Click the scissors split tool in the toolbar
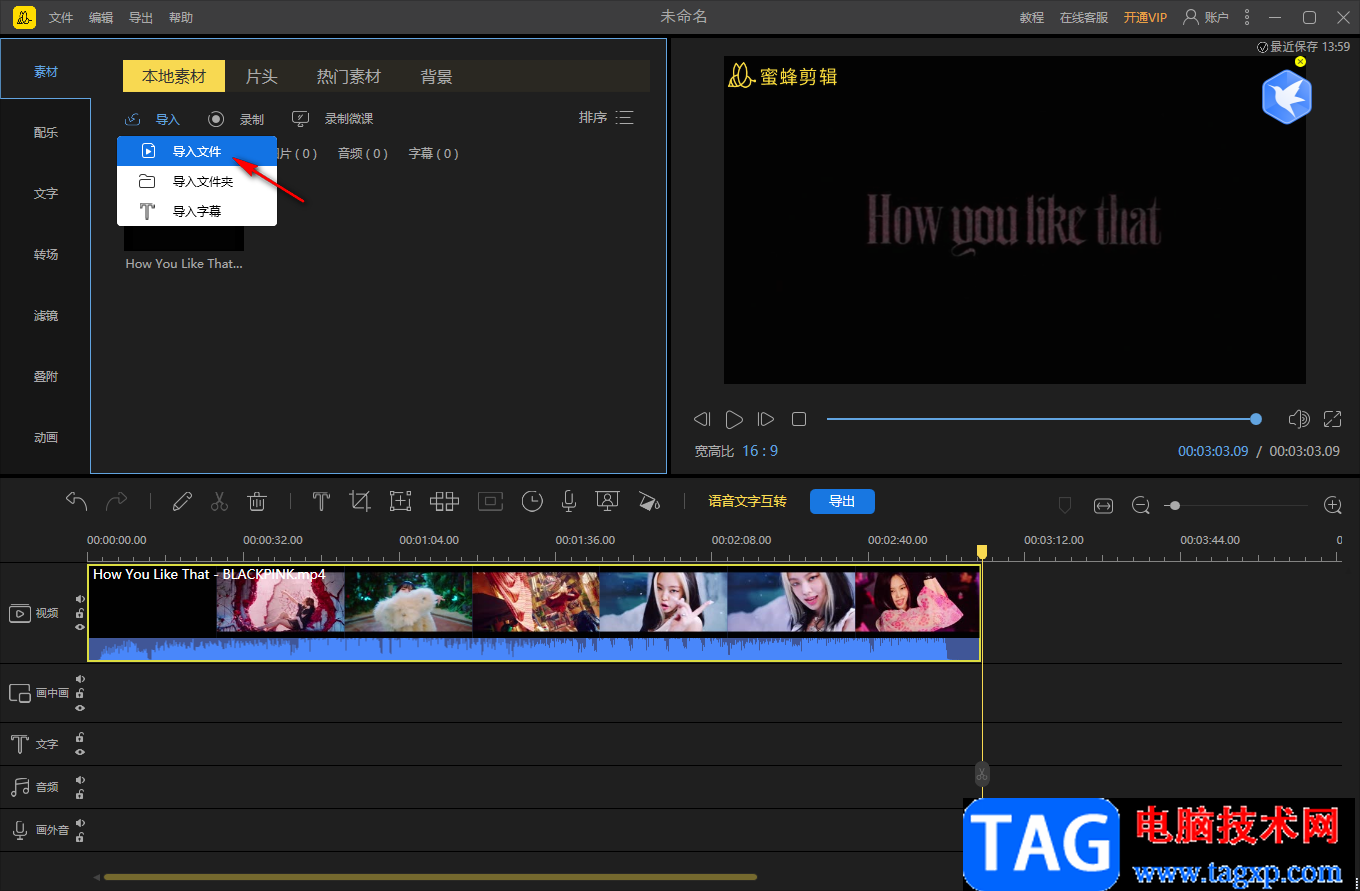The image size is (1360, 891). [x=220, y=501]
